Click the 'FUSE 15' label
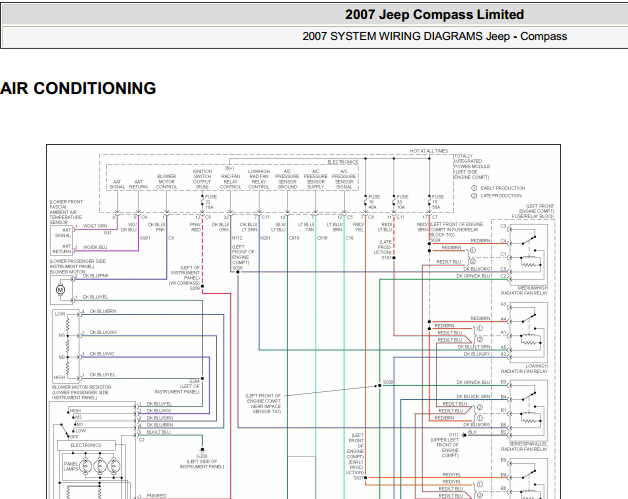 coord(437,199)
